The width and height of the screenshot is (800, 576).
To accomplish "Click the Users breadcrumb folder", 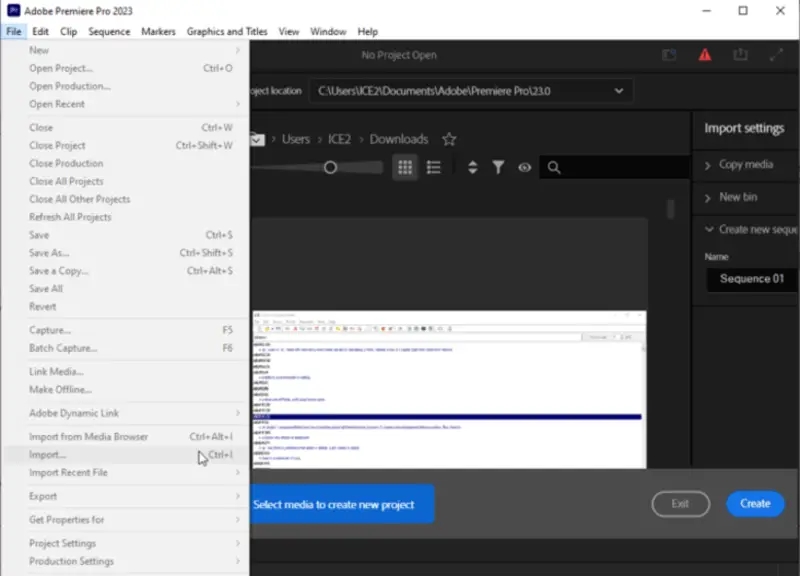I will 296,139.
